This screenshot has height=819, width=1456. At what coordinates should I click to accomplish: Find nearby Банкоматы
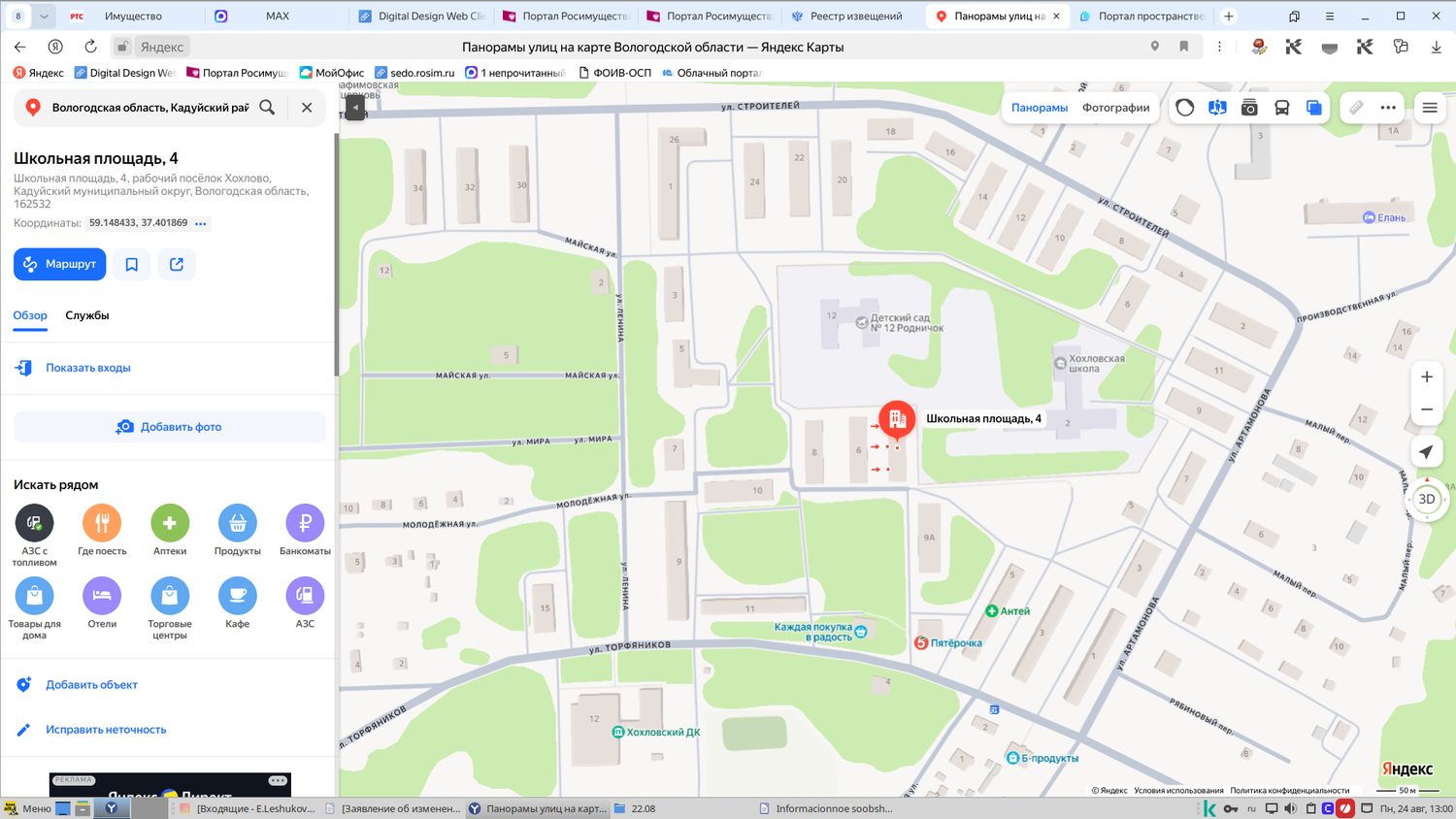(305, 530)
